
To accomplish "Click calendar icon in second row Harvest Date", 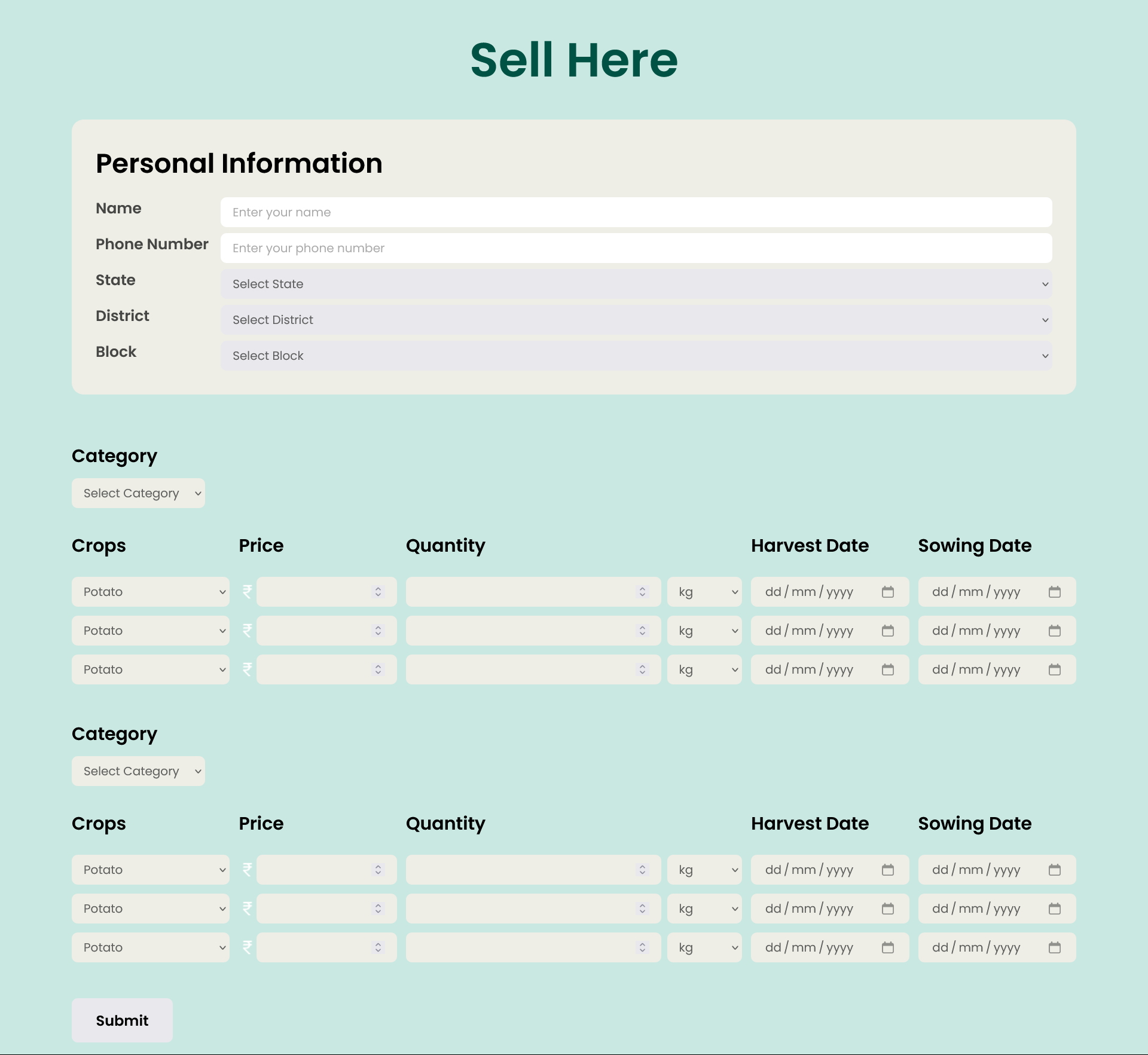I will point(887,631).
